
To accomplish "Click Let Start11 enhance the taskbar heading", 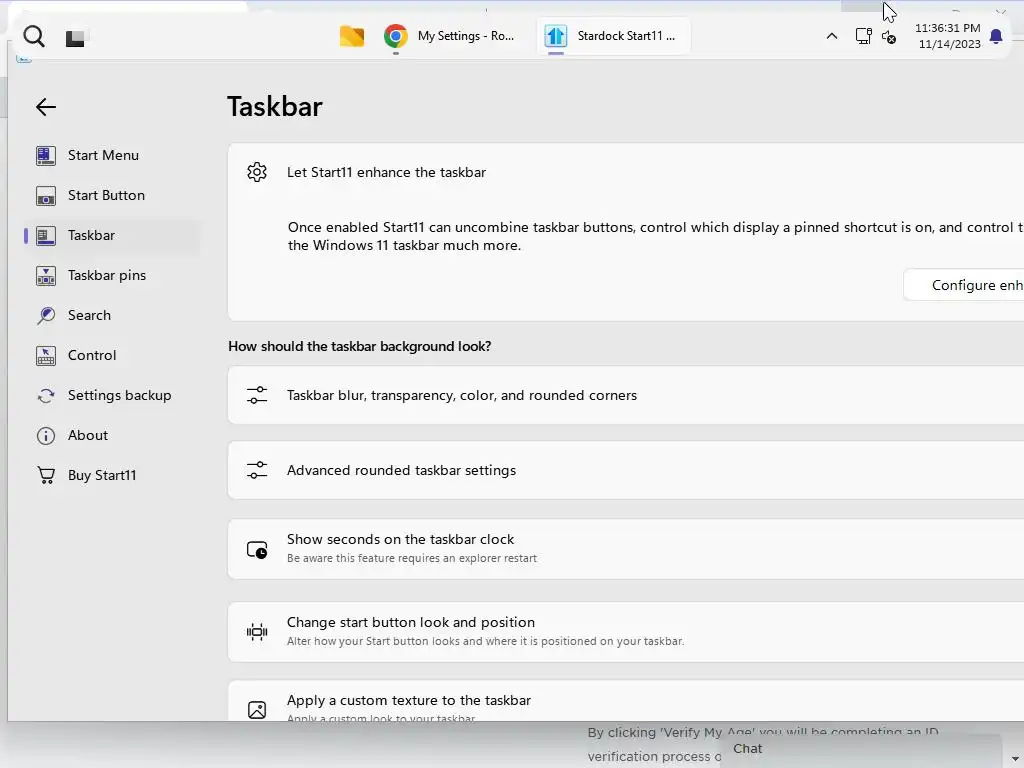I will (386, 172).
